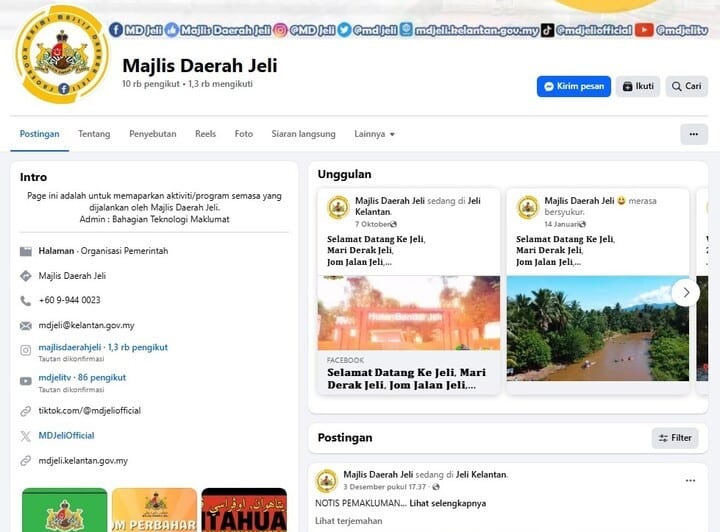Open mdjelitv YouTube link
Screen dimensions: 720x532
(x=82, y=378)
